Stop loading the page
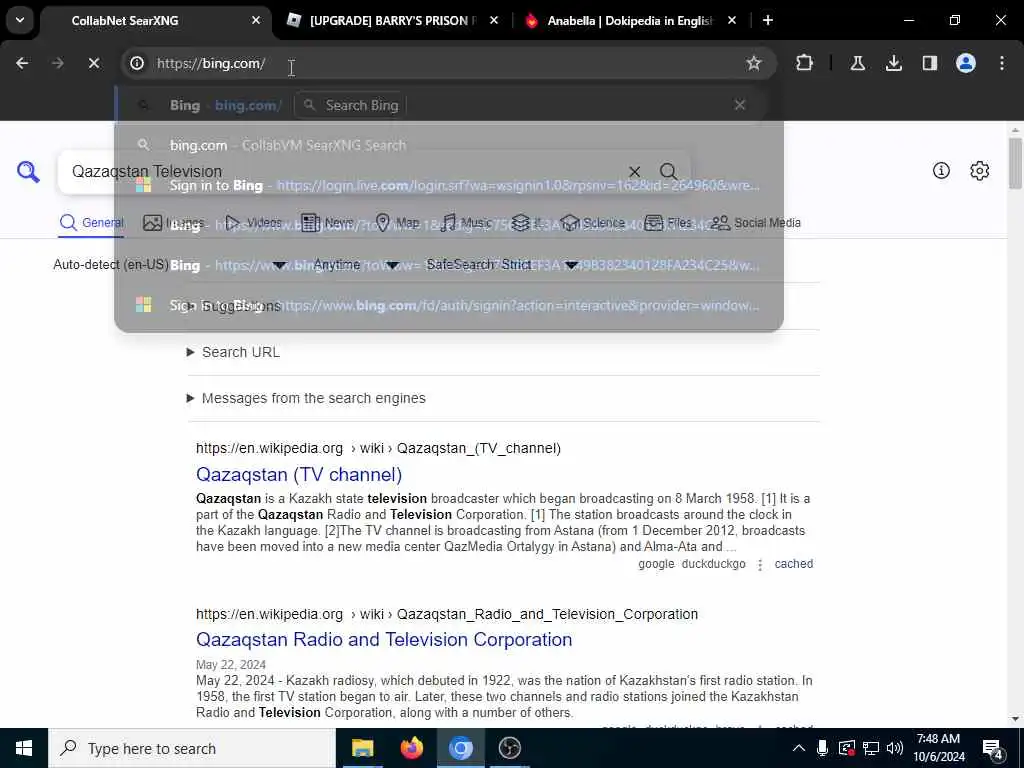 pyautogui.click(x=93, y=63)
